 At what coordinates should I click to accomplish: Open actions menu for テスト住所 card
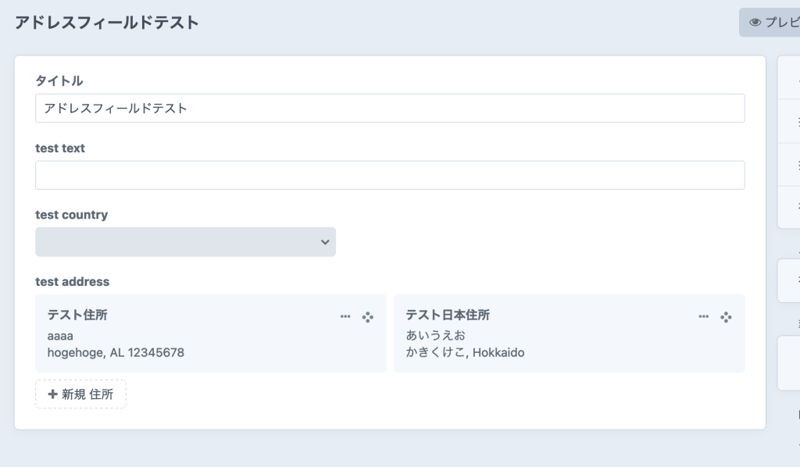[345, 316]
